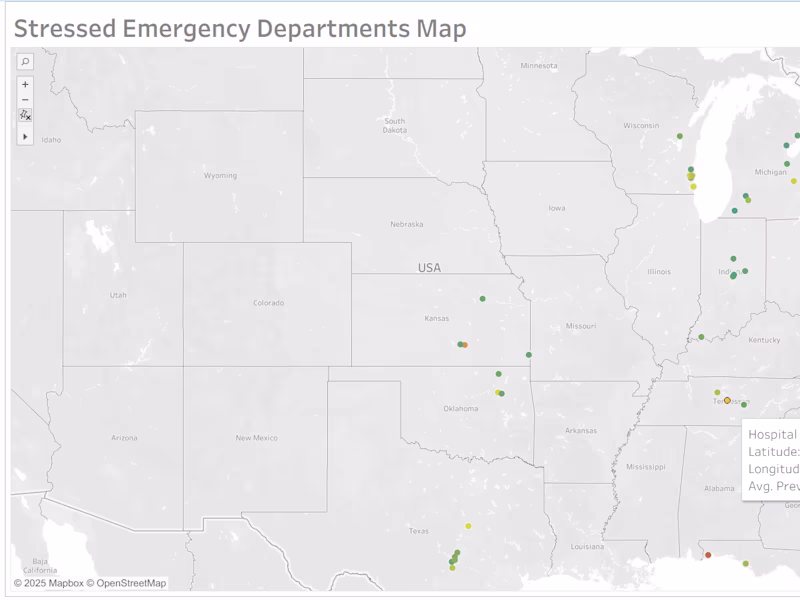Select the topmost green mark in Oklahoma
Screen dimensions: 800x600
498,374
